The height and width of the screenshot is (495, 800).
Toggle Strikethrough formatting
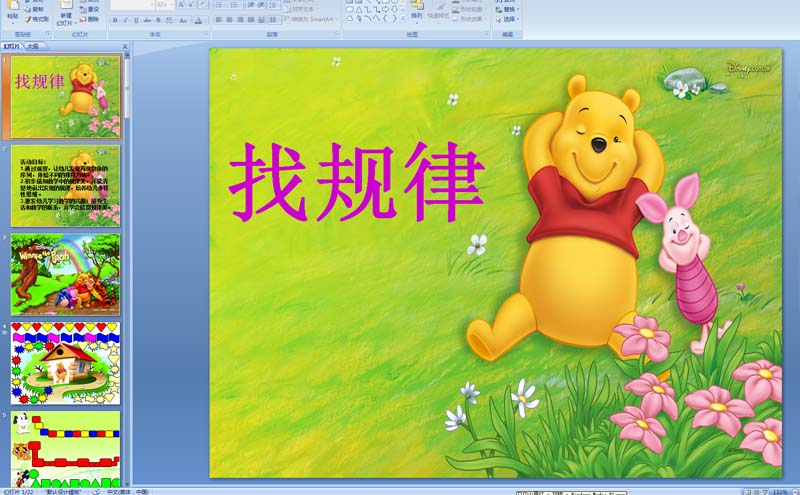147,20
